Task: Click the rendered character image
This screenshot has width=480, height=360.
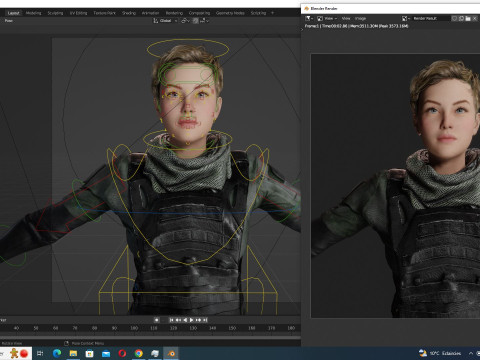Action: click(395, 186)
